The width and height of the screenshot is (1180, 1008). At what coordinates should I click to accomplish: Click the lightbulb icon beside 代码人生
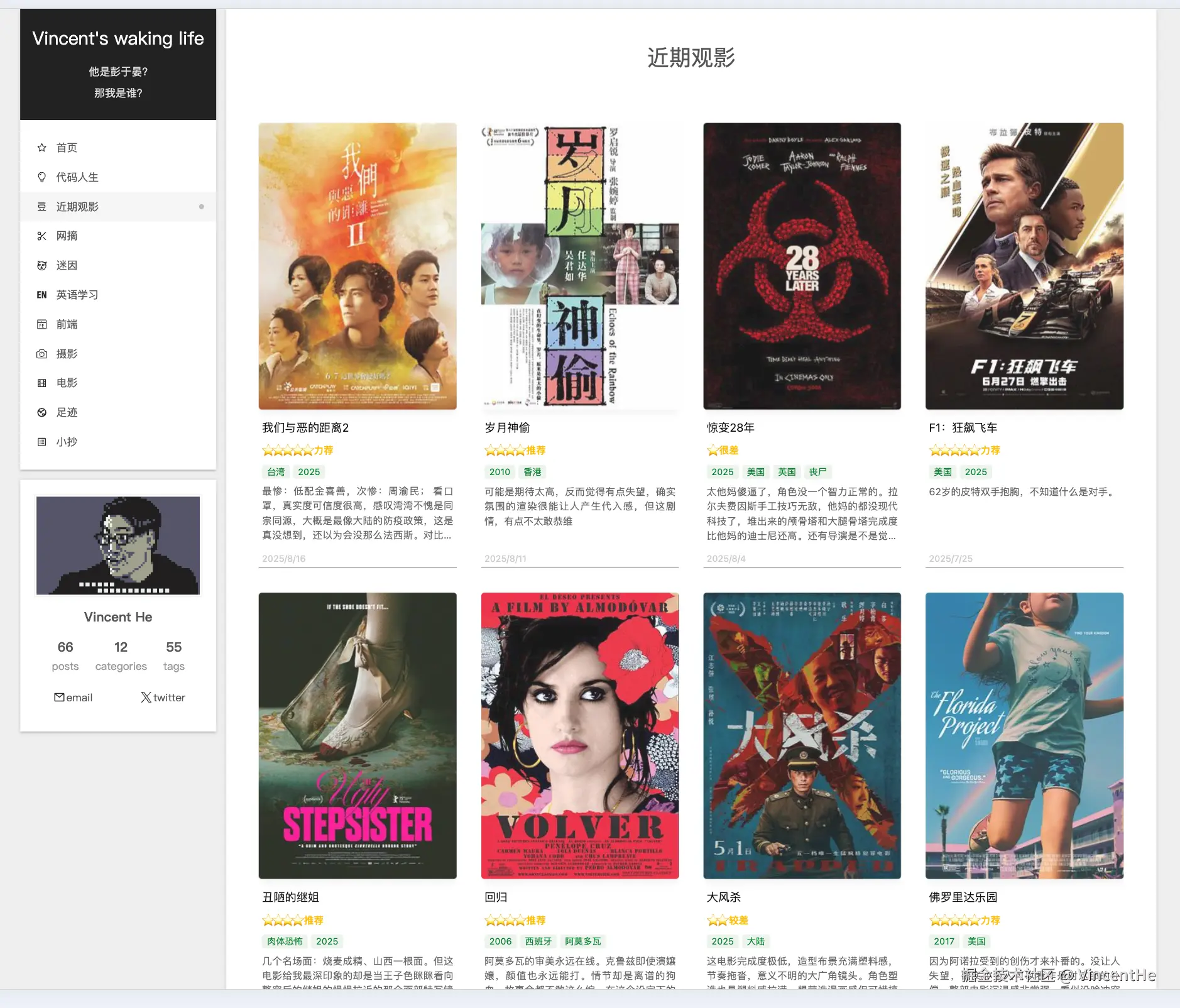pyautogui.click(x=41, y=177)
